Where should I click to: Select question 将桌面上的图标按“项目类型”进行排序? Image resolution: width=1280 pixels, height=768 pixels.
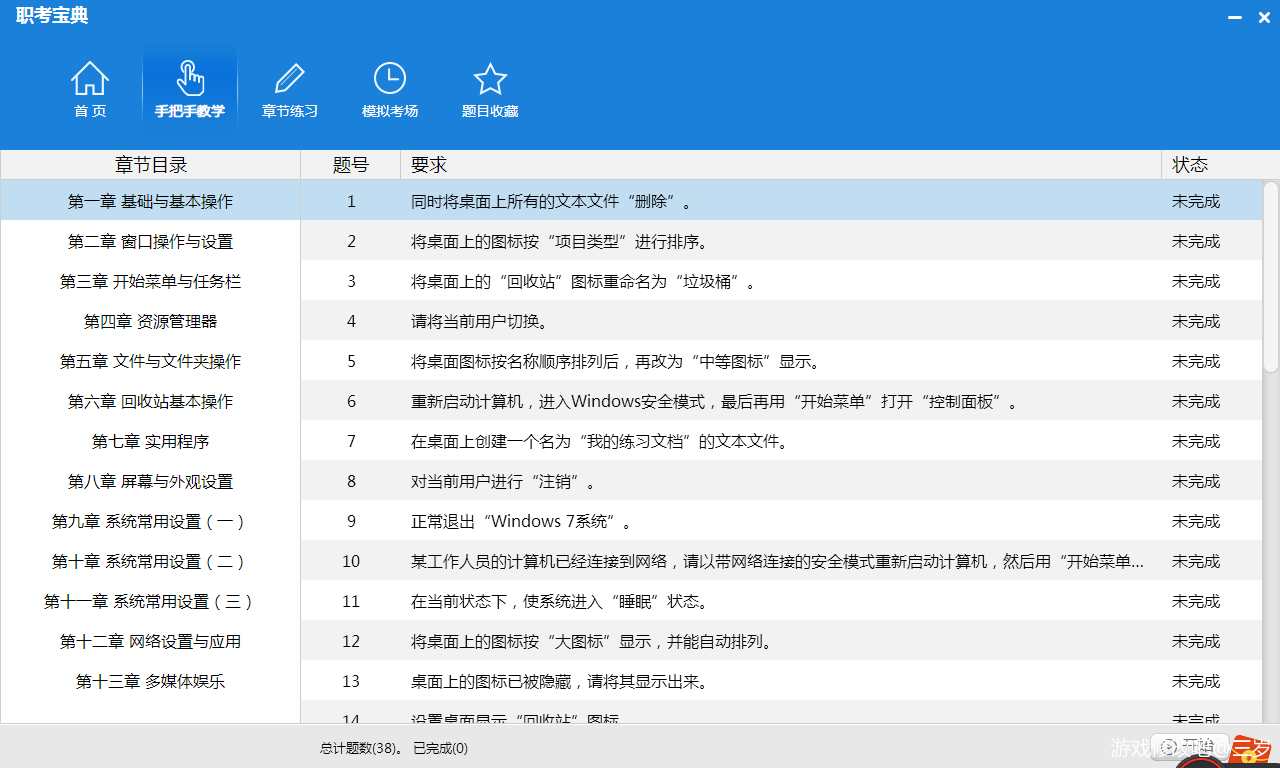click(x=781, y=241)
